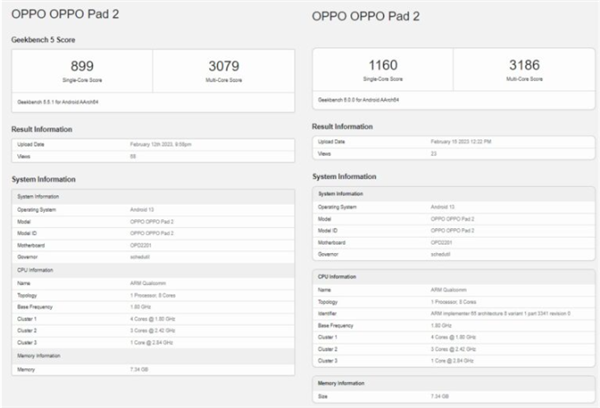Select the 3186 Multi-Core Score
Screen dimensions: 600x408
pos(523,70)
